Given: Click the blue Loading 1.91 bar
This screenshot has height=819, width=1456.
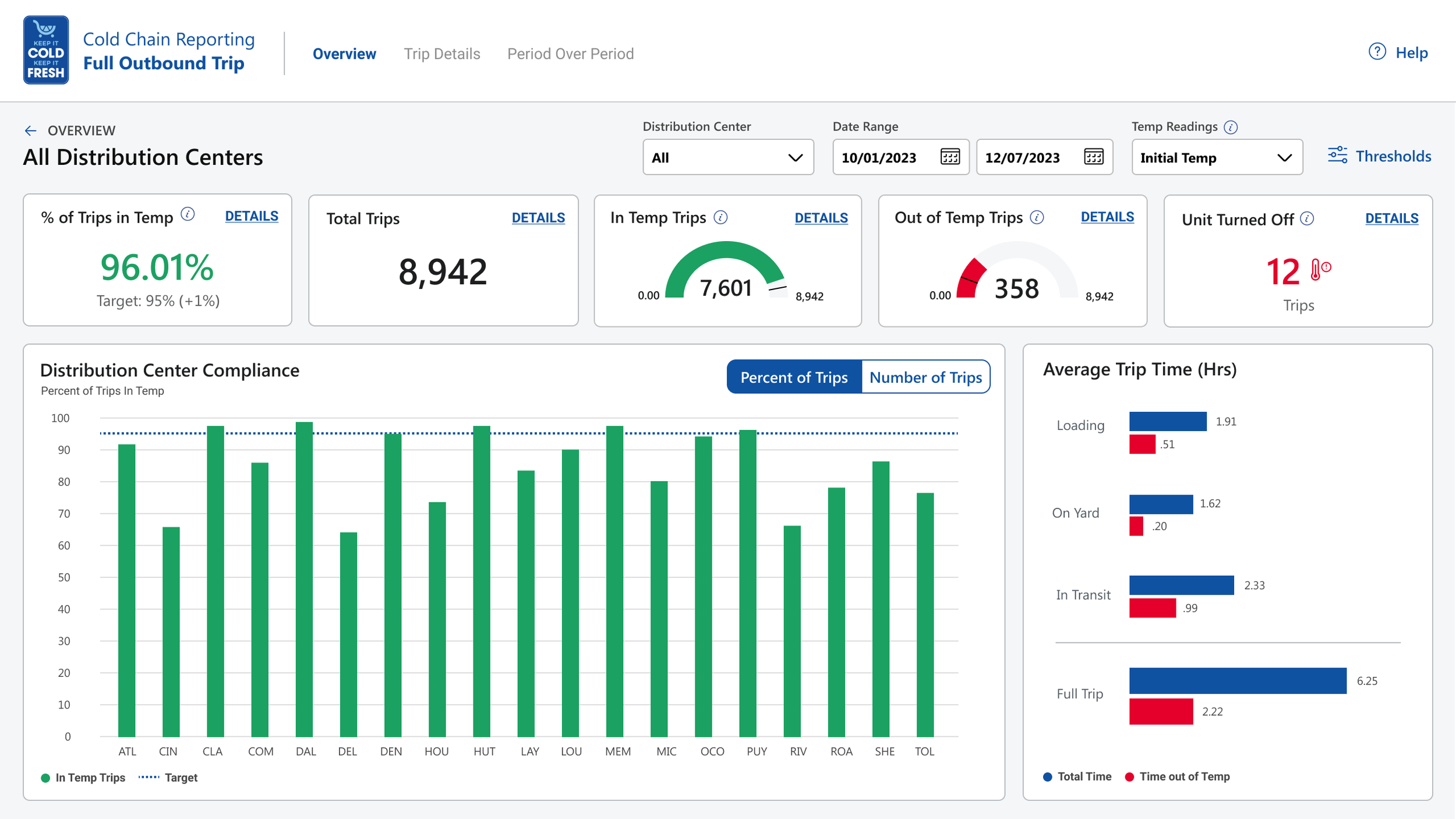Looking at the screenshot, I should coord(1168,421).
